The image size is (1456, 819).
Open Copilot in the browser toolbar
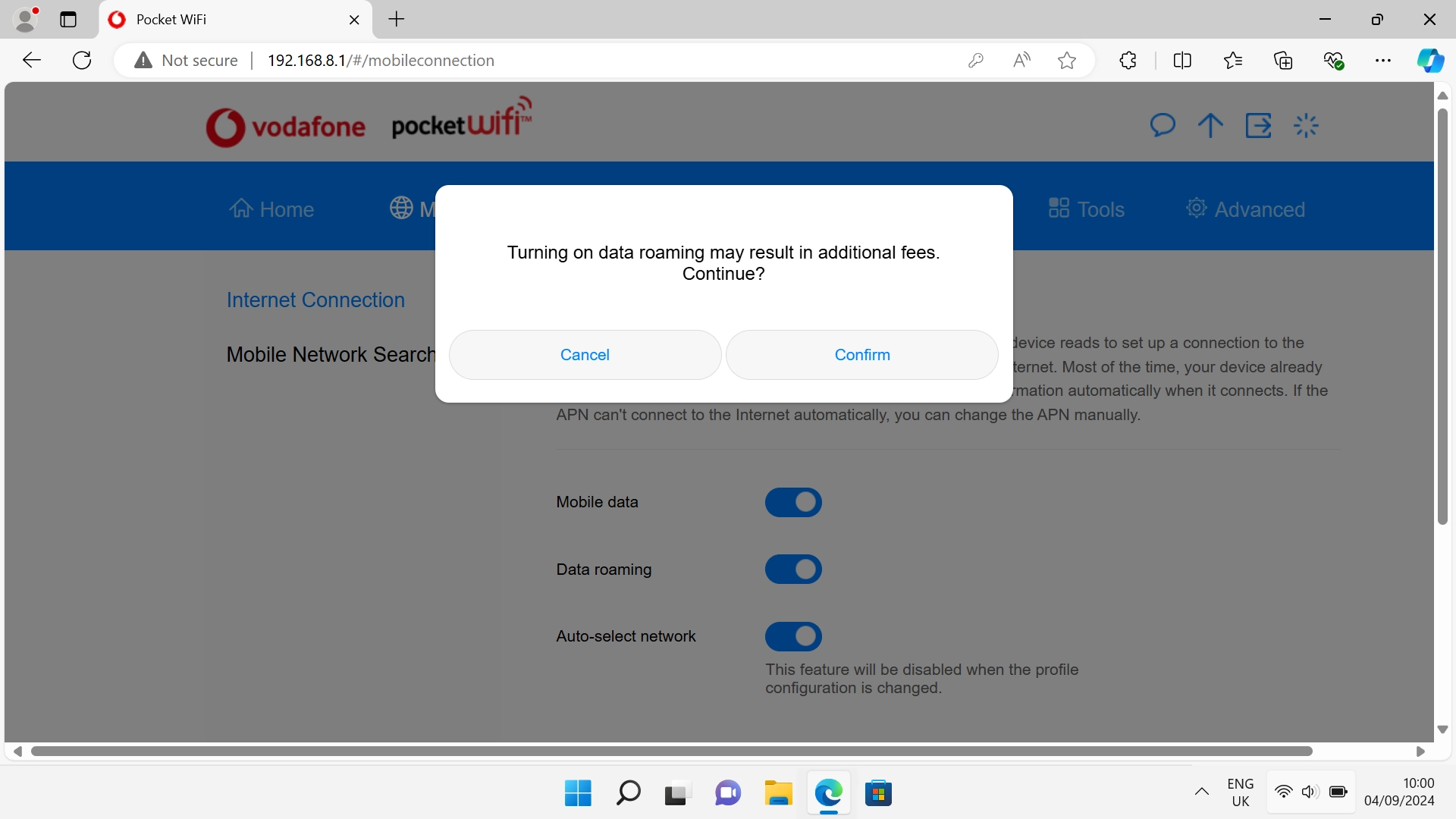(1431, 60)
